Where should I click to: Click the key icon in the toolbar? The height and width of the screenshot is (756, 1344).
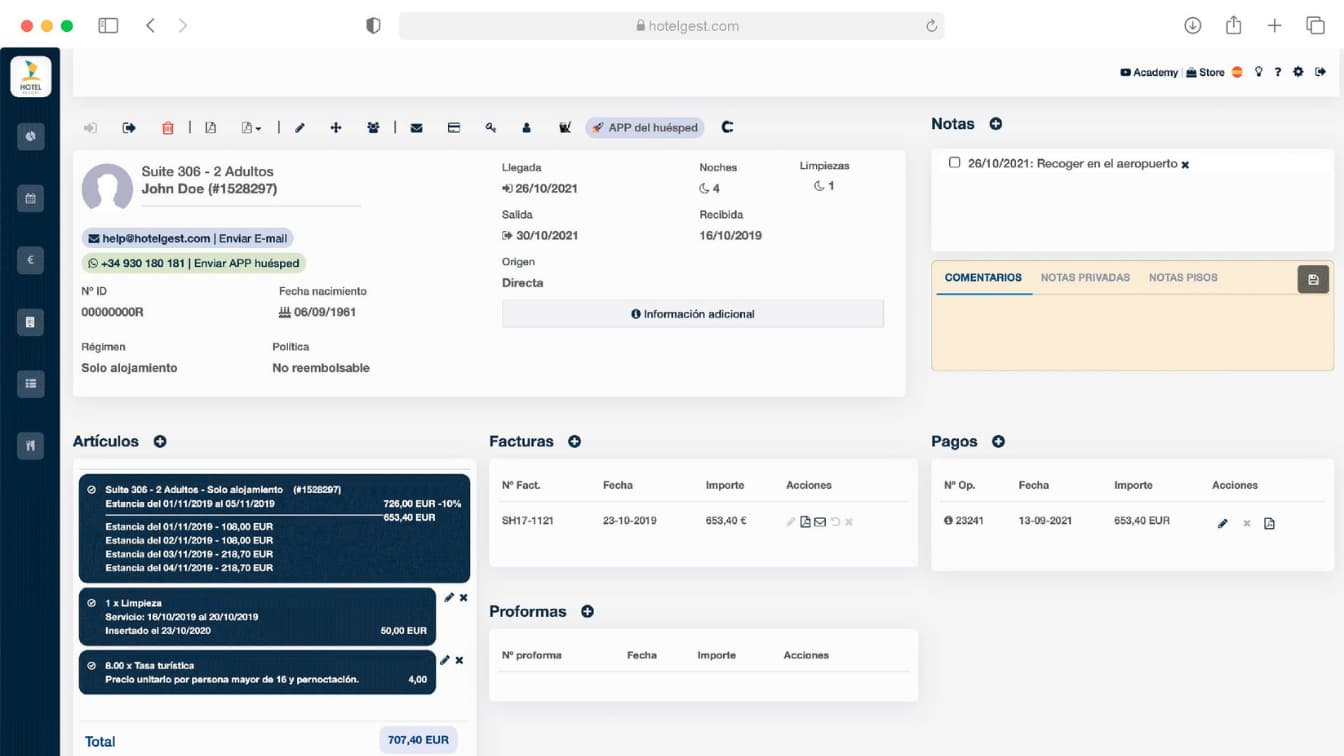[x=490, y=127]
